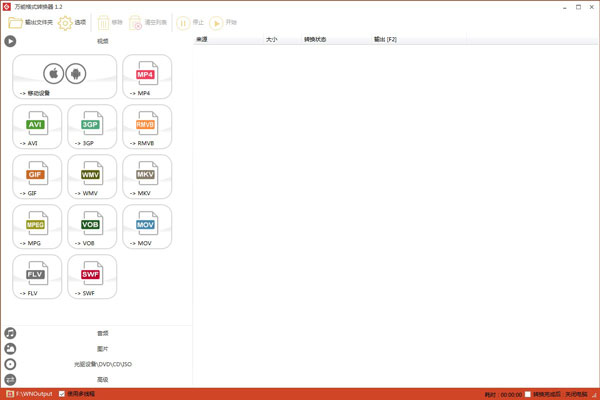This screenshot has height=400, width=600.
Task: Toggle the multi-thread (使用多线程) checkbox
Action: 62,394
